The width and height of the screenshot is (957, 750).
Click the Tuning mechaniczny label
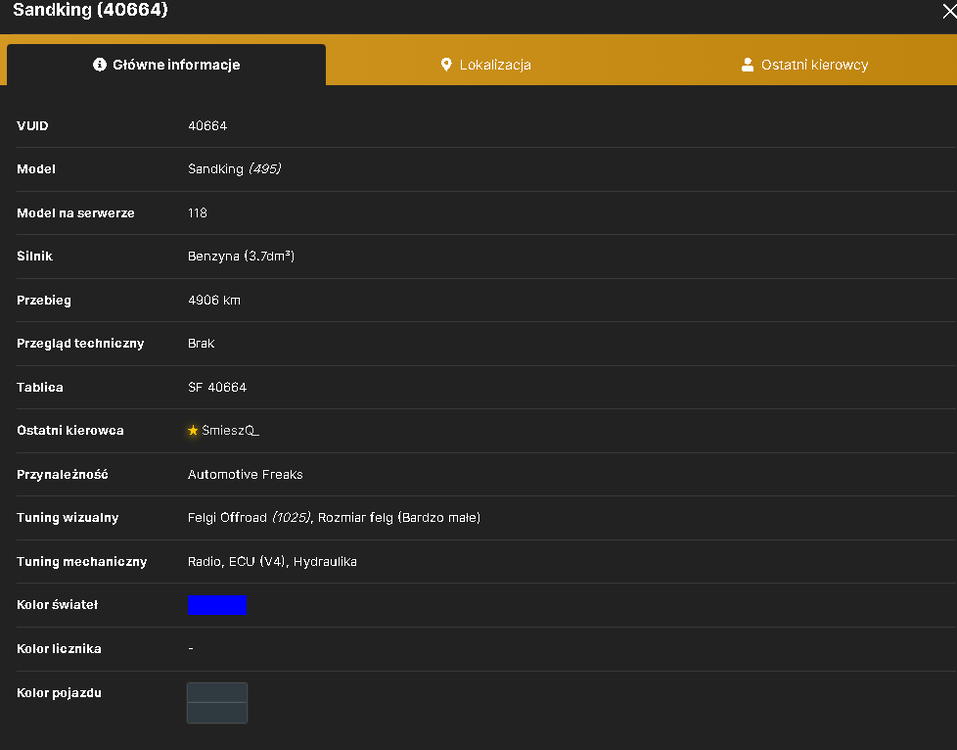82,561
